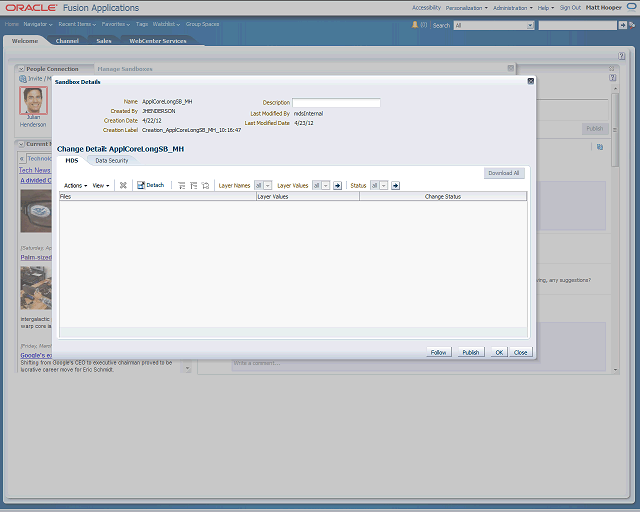This screenshot has height=512, width=640.
Task: Click the Sign Out link
Action: 570,8
